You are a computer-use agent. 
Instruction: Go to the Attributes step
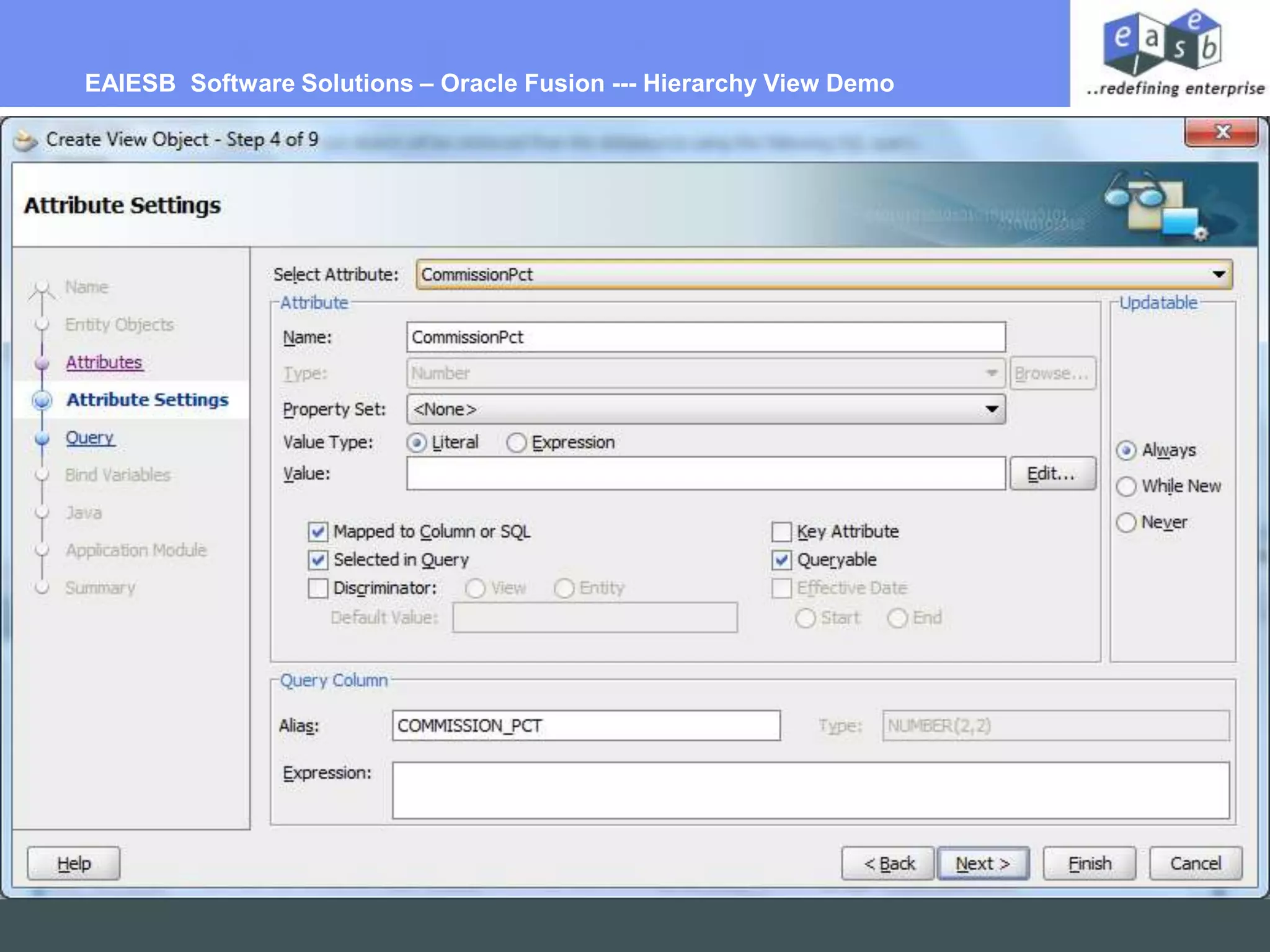[x=104, y=363]
